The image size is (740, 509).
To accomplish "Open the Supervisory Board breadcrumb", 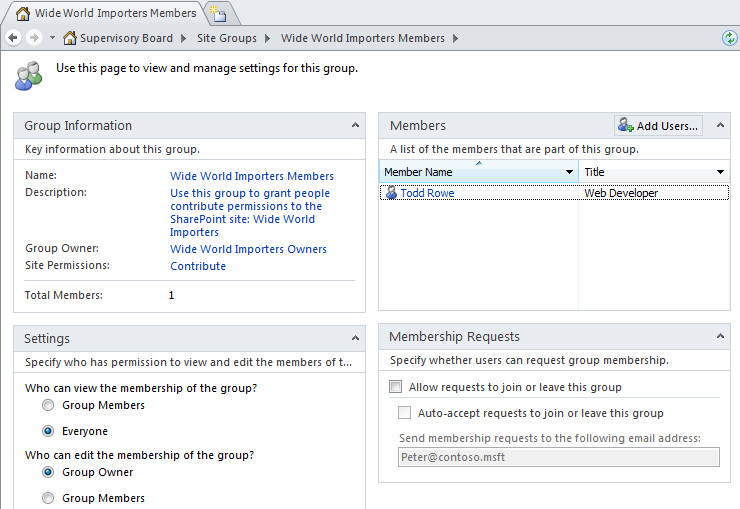I will tap(126, 38).
